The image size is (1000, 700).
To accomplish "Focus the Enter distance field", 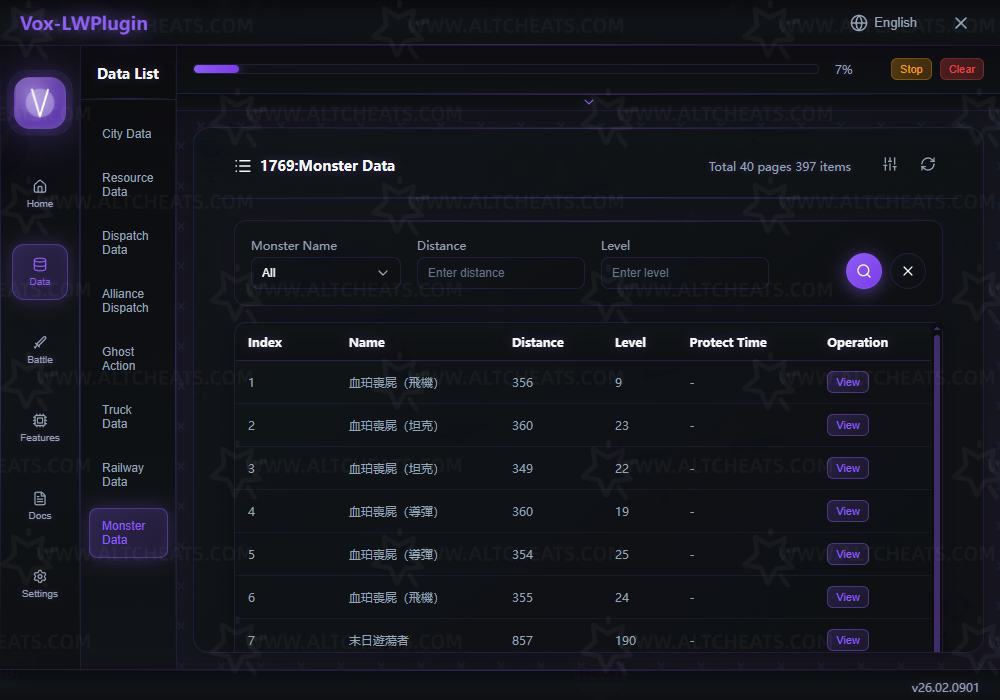I will (501, 273).
